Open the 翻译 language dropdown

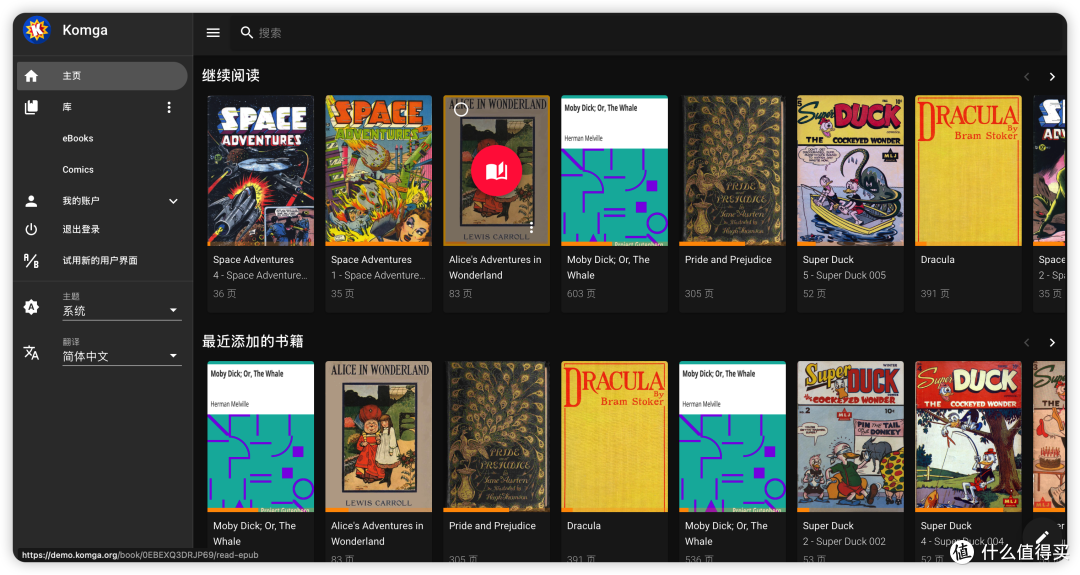point(122,356)
